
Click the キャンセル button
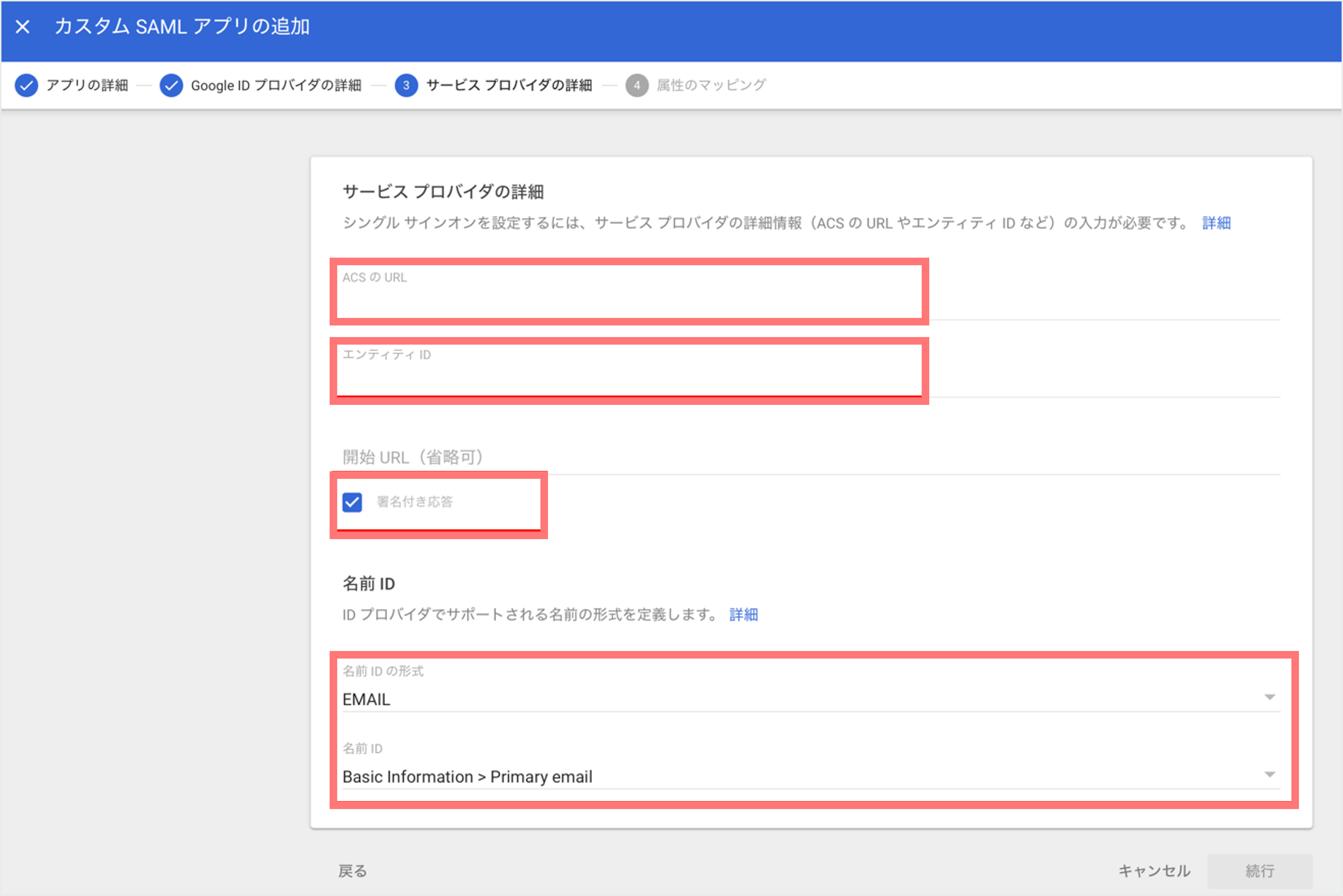point(1154,871)
